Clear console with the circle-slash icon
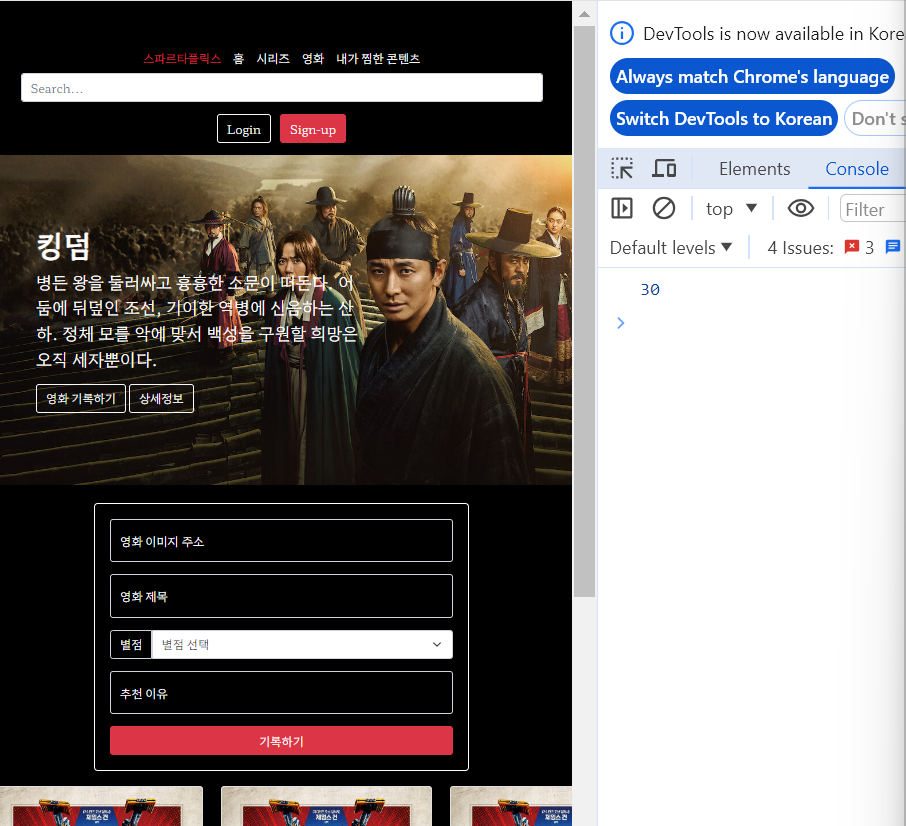 click(x=663, y=208)
